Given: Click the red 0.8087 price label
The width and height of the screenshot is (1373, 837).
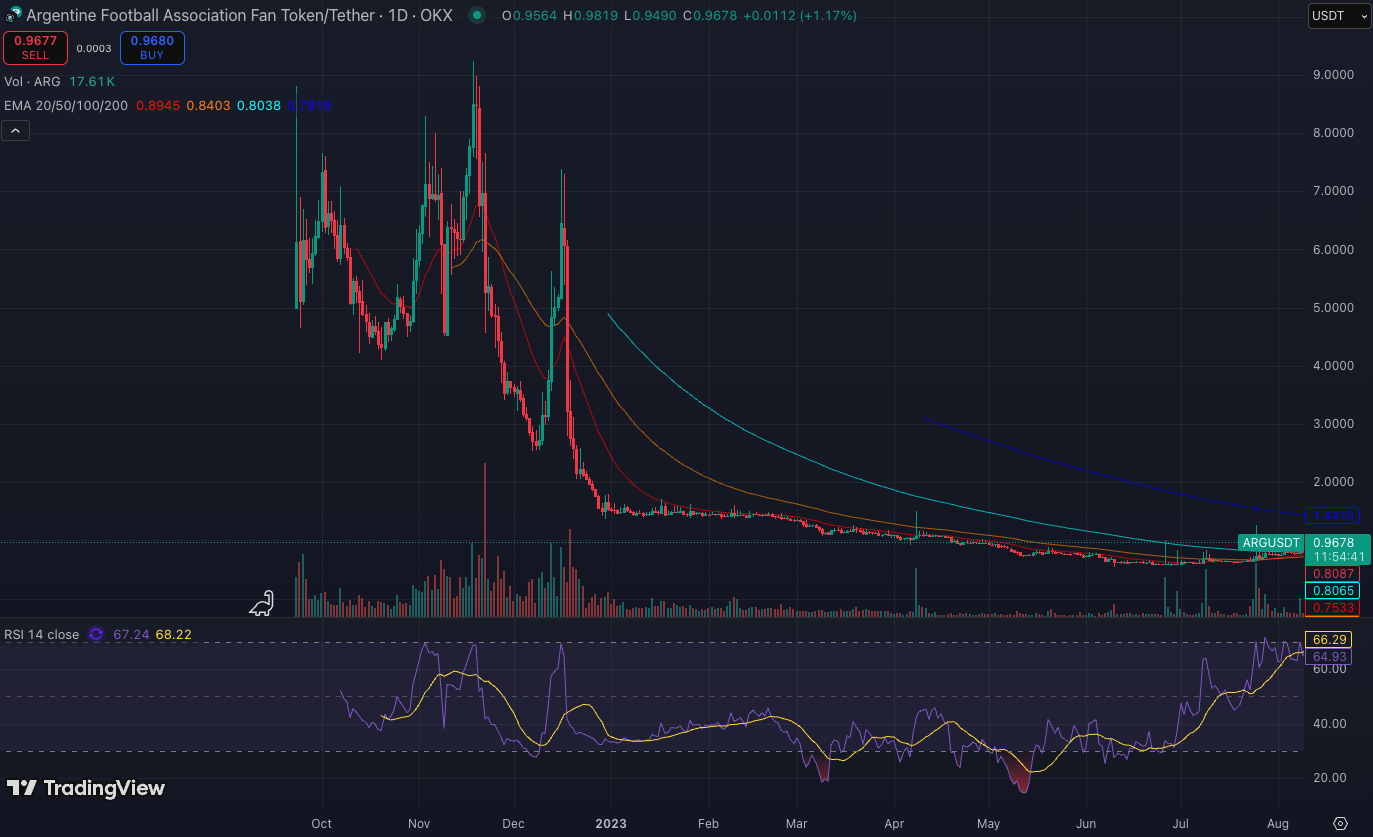Looking at the screenshot, I should coord(1334,574).
